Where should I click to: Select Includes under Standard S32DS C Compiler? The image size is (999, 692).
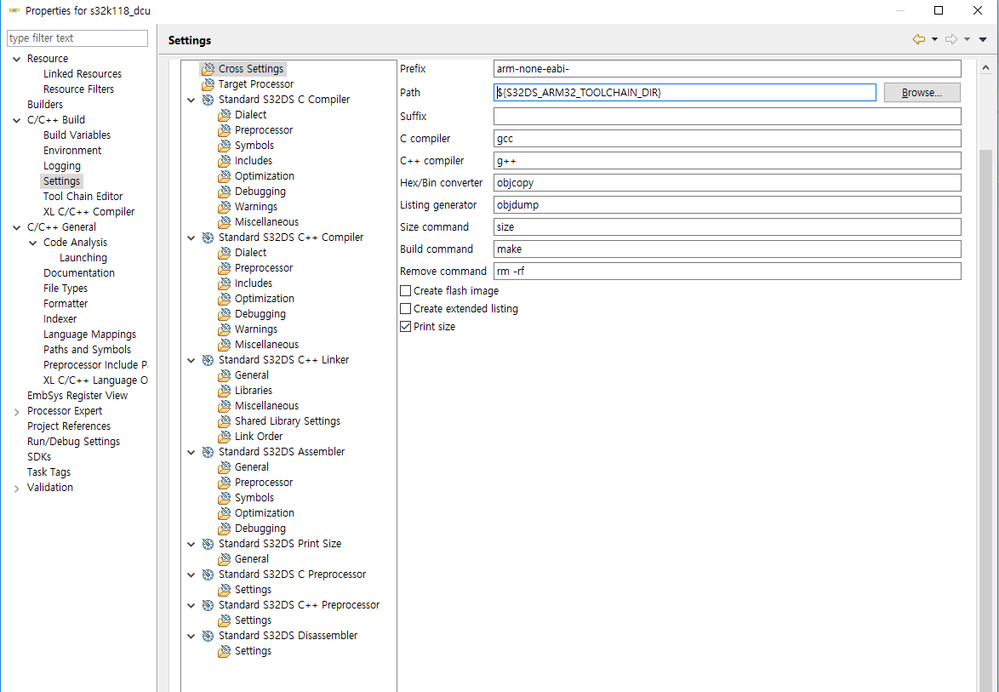coord(253,161)
